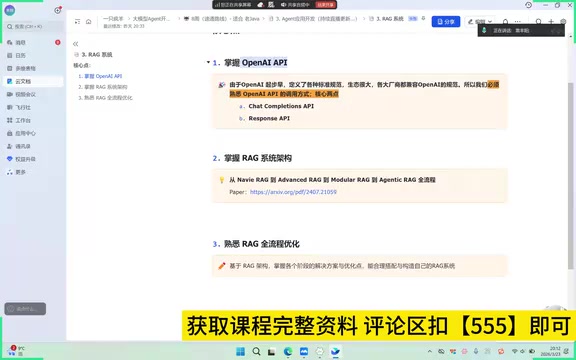
Task: Click the plus icon beside the avatar
Action: pyautogui.click(x=57, y=10)
